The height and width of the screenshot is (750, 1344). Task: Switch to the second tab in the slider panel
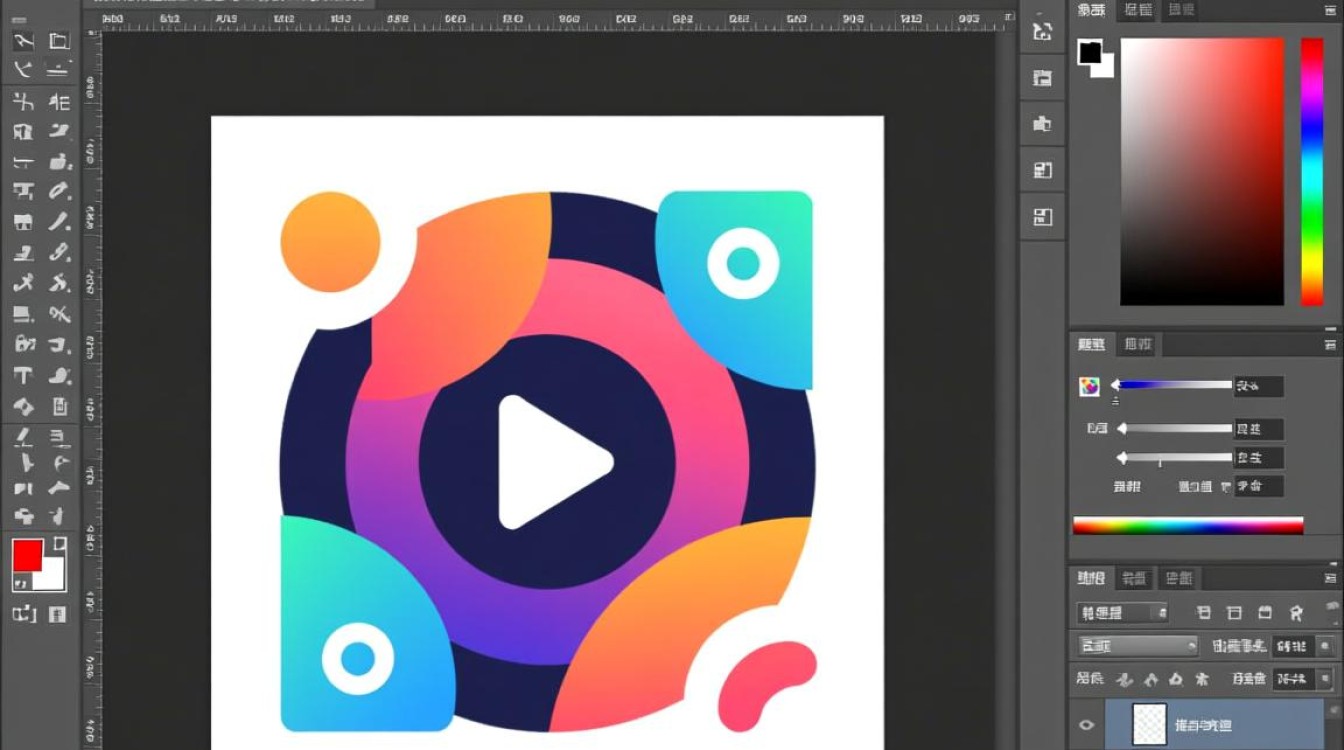pyautogui.click(x=1138, y=345)
